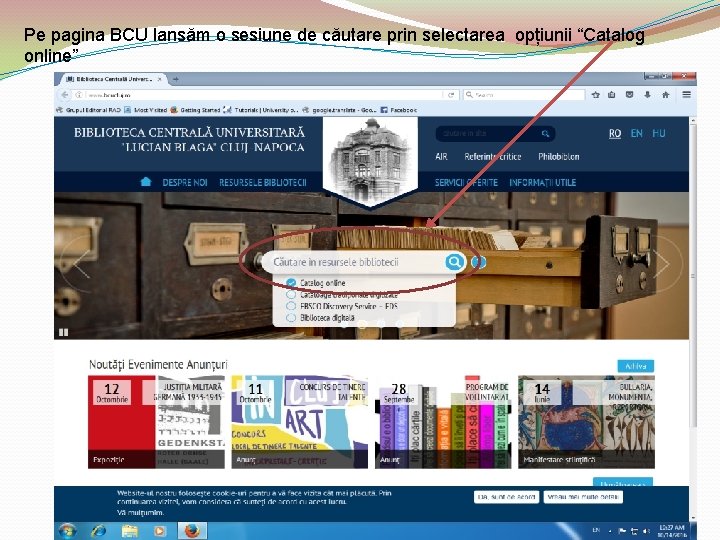Image resolution: width=720 pixels, height=540 pixels.
Task: Open Windows Explorer folder in taskbar
Action: pyautogui.click(x=129, y=531)
